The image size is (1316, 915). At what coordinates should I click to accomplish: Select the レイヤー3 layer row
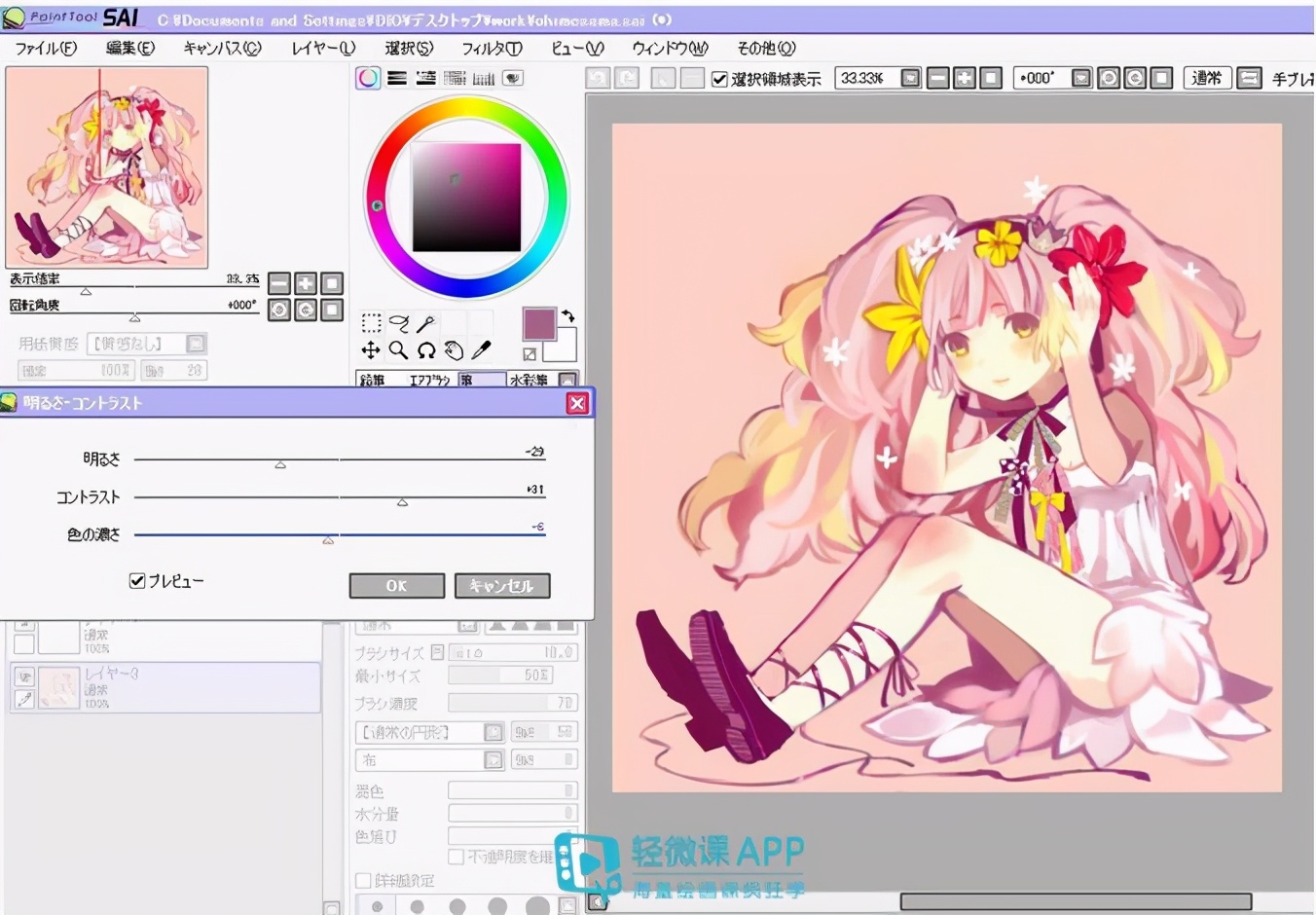165,687
